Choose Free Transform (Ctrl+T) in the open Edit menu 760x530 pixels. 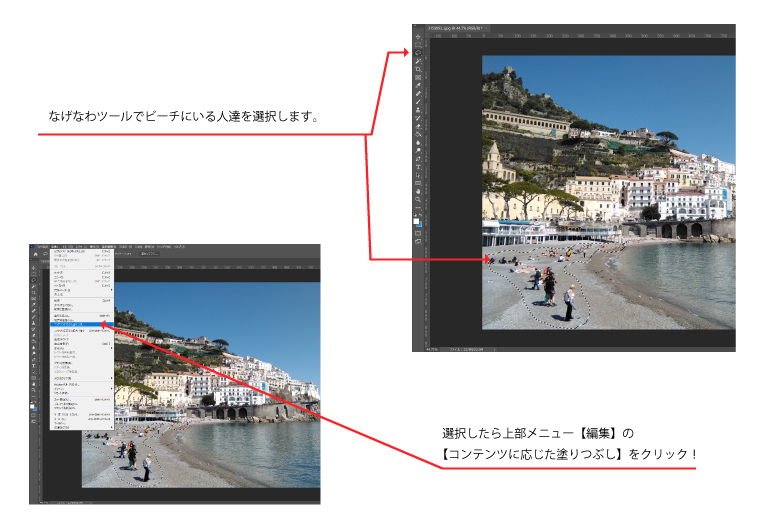coord(82,344)
